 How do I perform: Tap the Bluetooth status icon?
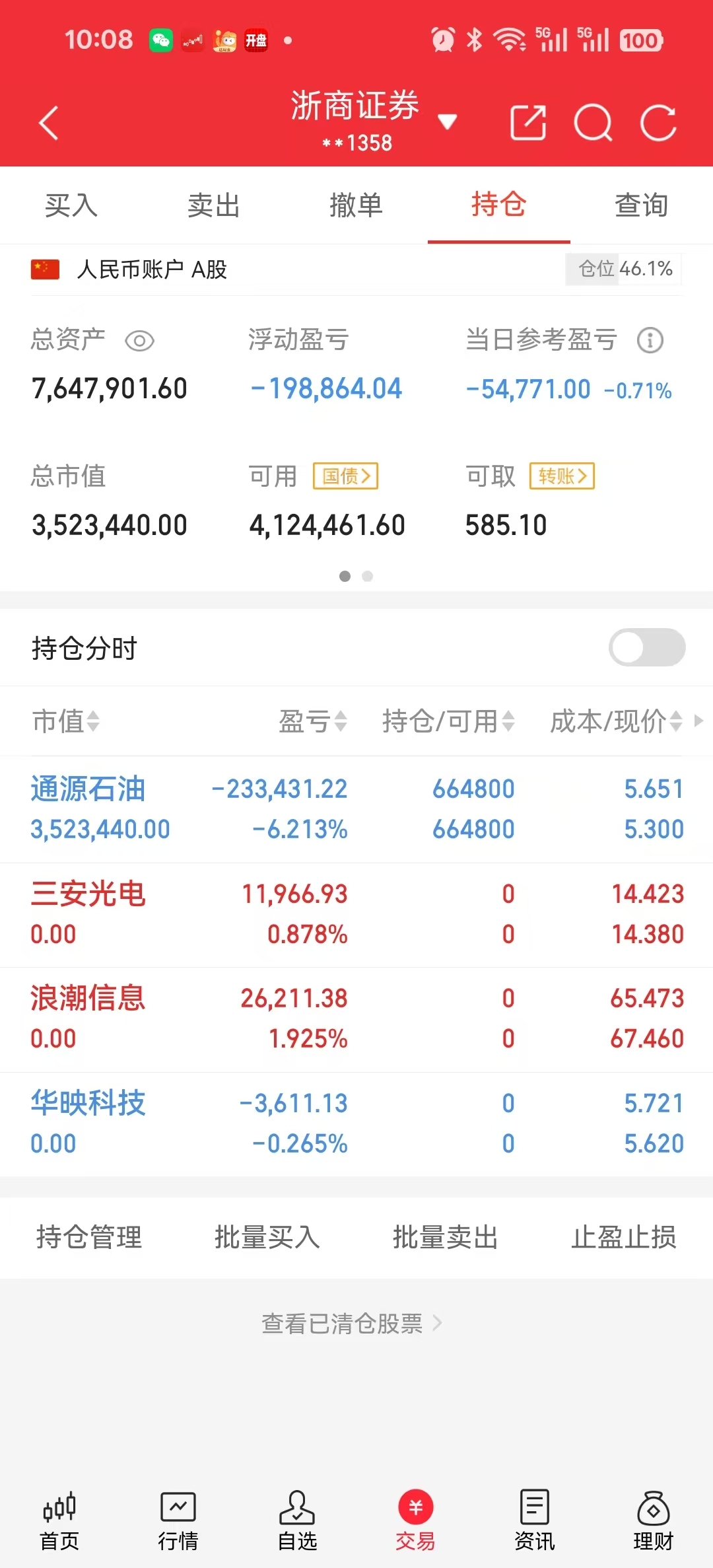(x=474, y=40)
